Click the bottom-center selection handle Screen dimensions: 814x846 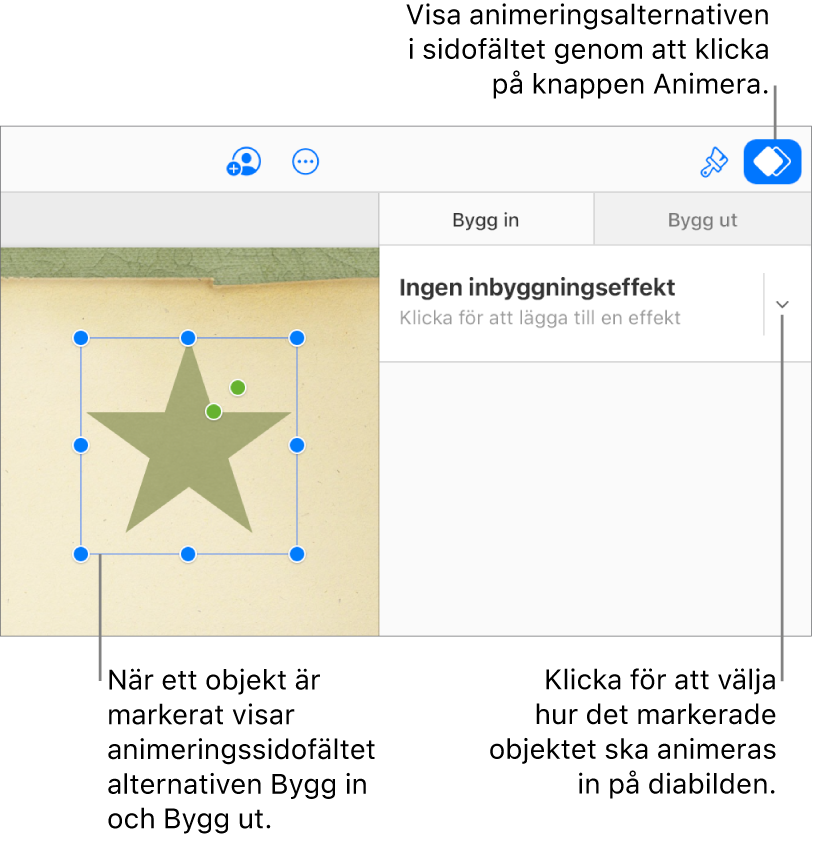pyautogui.click(x=188, y=553)
